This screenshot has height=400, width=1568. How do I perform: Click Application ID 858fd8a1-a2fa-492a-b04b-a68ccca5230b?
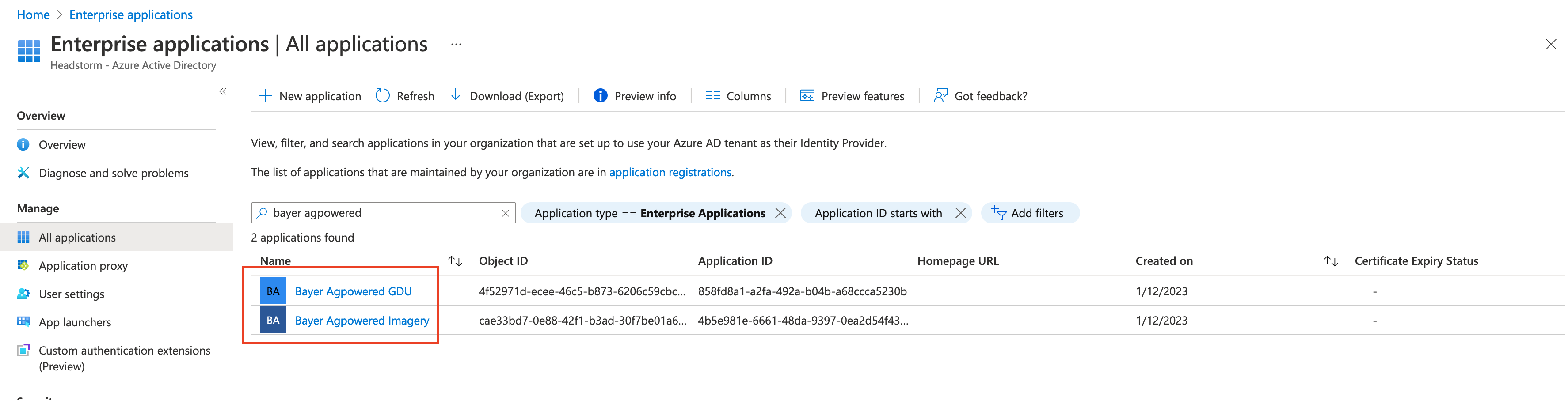pos(802,291)
